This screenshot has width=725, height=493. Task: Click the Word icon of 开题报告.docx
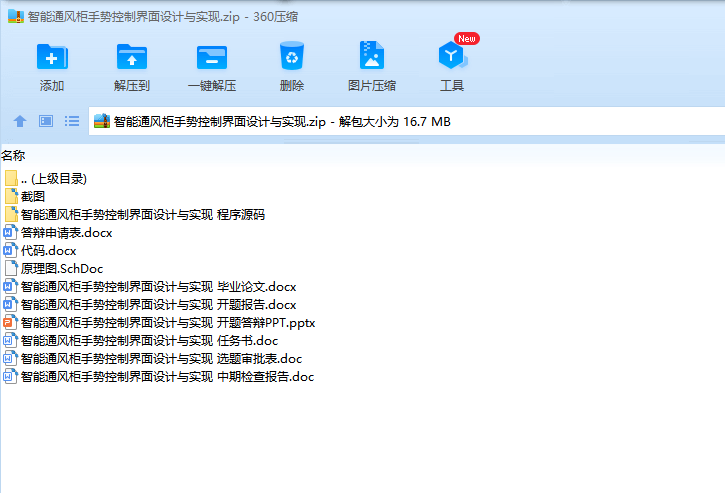click(x=10, y=305)
